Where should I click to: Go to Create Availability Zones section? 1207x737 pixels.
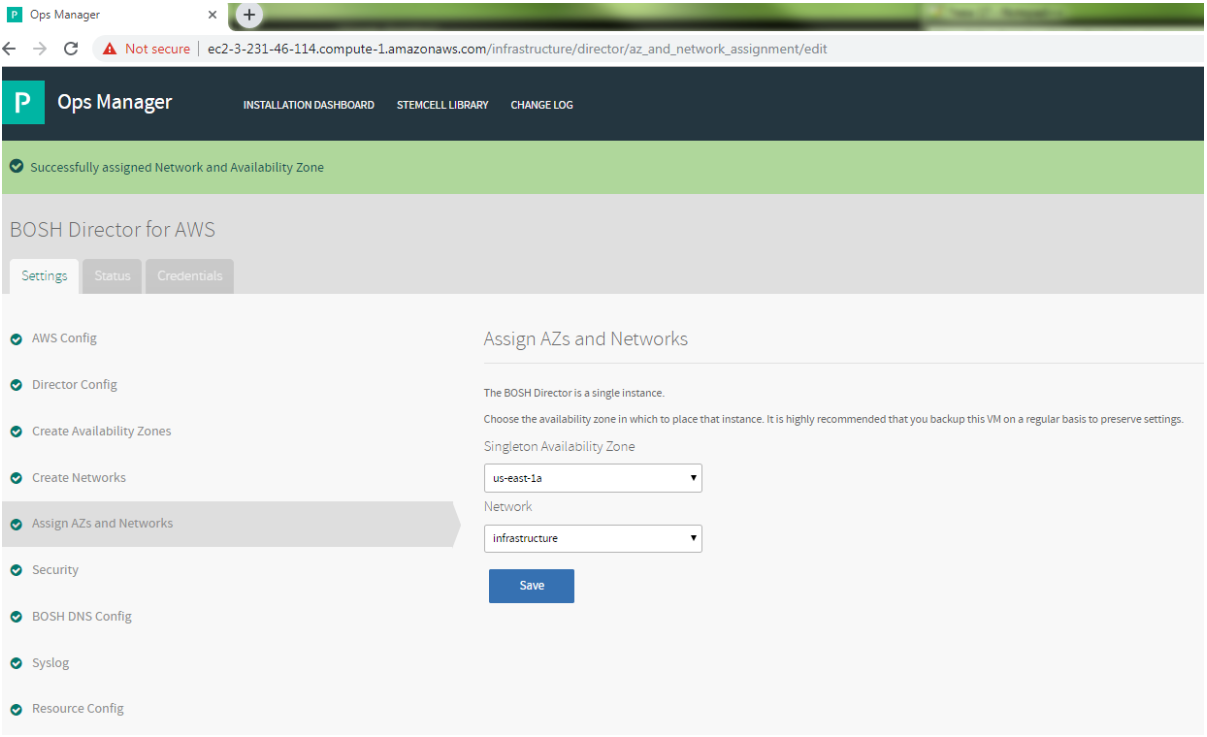click(x=101, y=431)
